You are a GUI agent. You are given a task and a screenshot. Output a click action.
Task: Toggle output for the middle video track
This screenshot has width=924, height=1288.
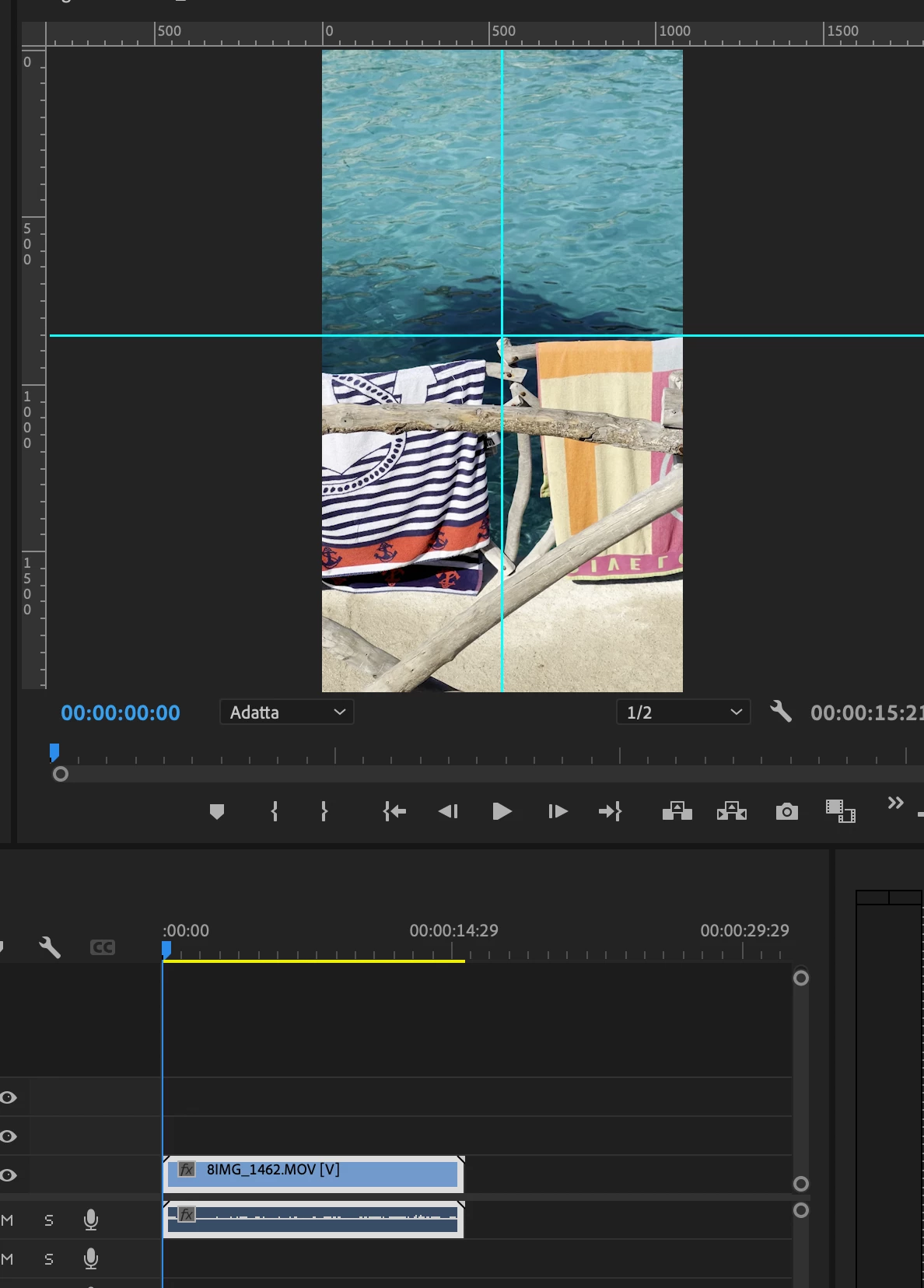(9, 1136)
